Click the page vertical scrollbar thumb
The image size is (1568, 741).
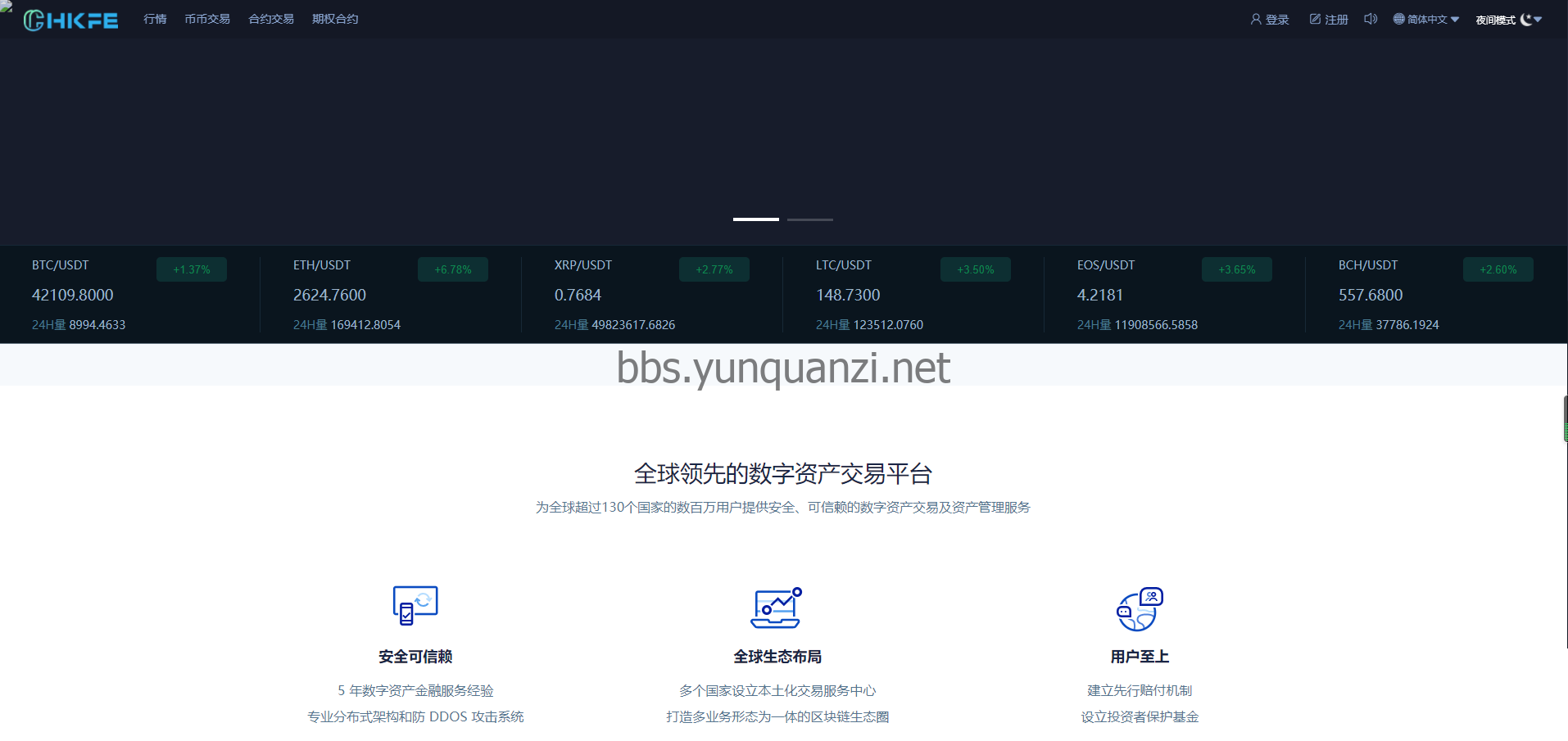tap(1565, 419)
